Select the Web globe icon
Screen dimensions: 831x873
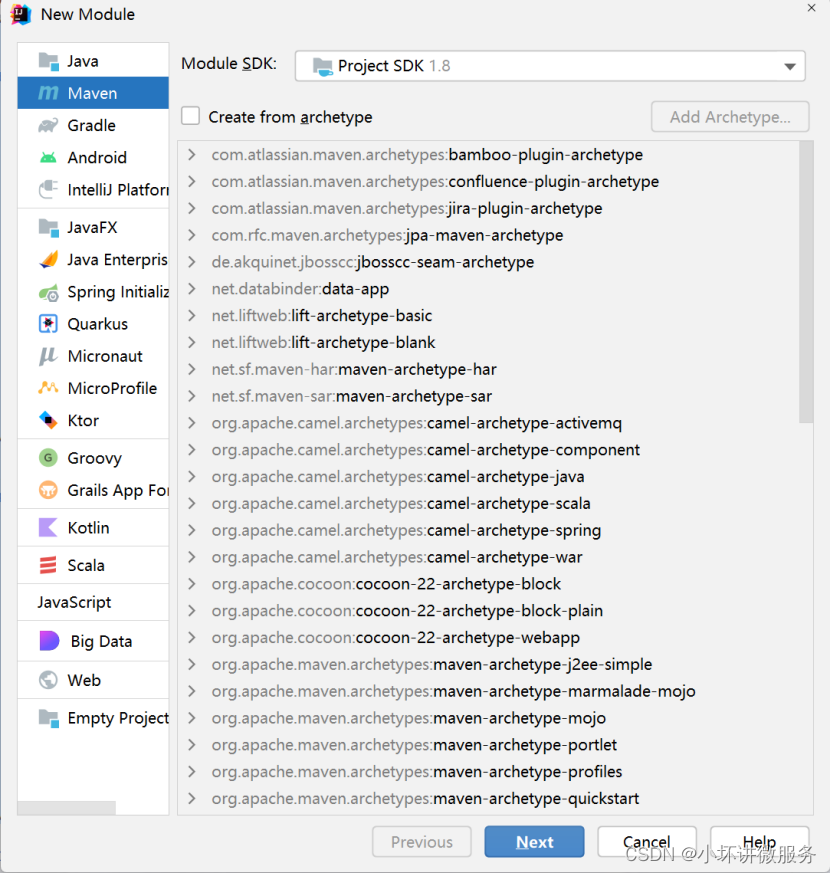48,680
